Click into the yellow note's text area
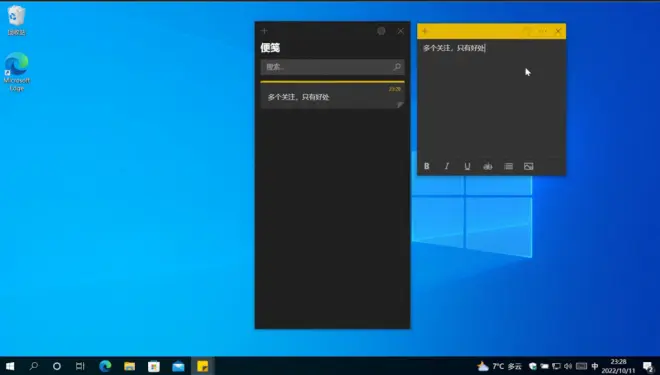 (x=491, y=98)
